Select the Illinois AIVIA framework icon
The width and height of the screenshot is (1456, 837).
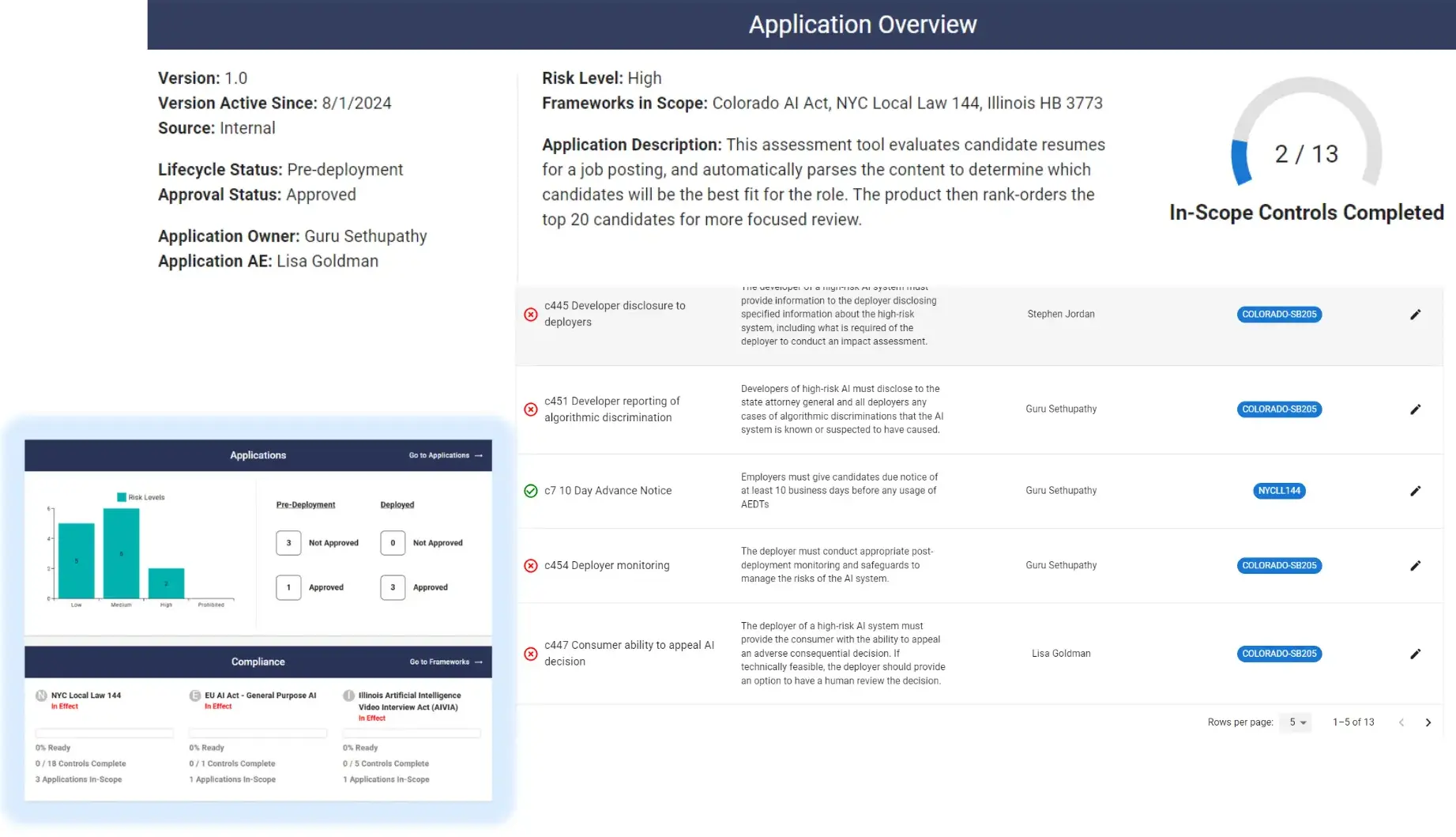[x=348, y=695]
